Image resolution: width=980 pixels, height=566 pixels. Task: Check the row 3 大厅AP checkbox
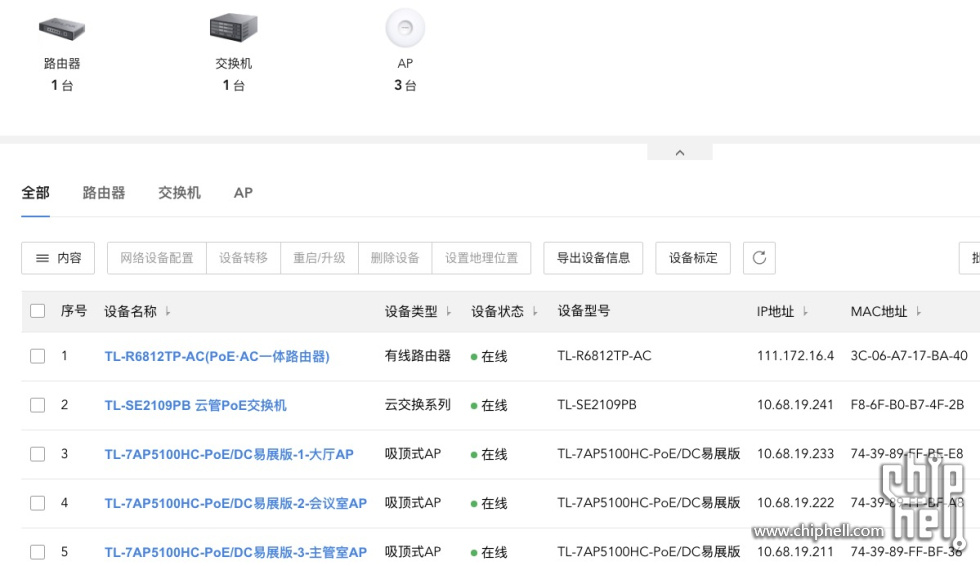[38, 454]
